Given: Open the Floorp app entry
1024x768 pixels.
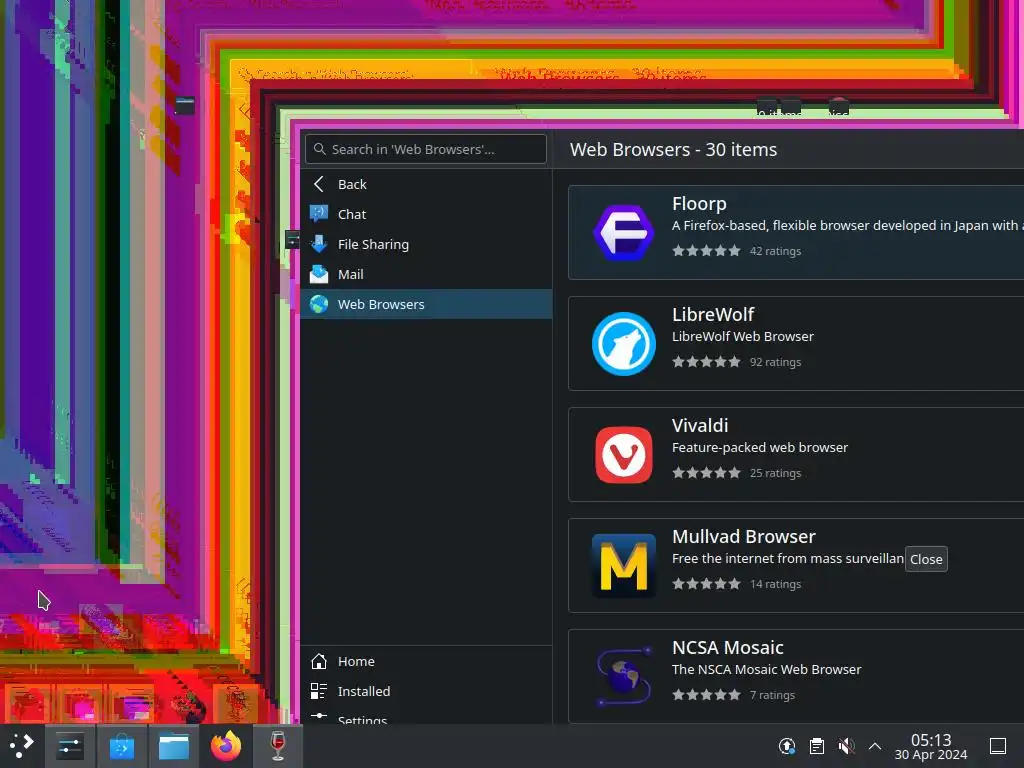Looking at the screenshot, I should (x=796, y=232).
